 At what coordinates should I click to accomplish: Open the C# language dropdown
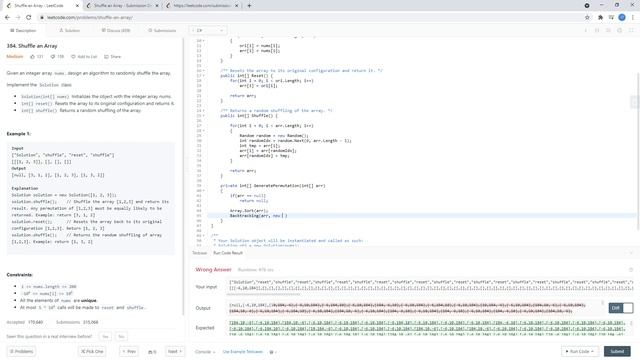click(208, 31)
